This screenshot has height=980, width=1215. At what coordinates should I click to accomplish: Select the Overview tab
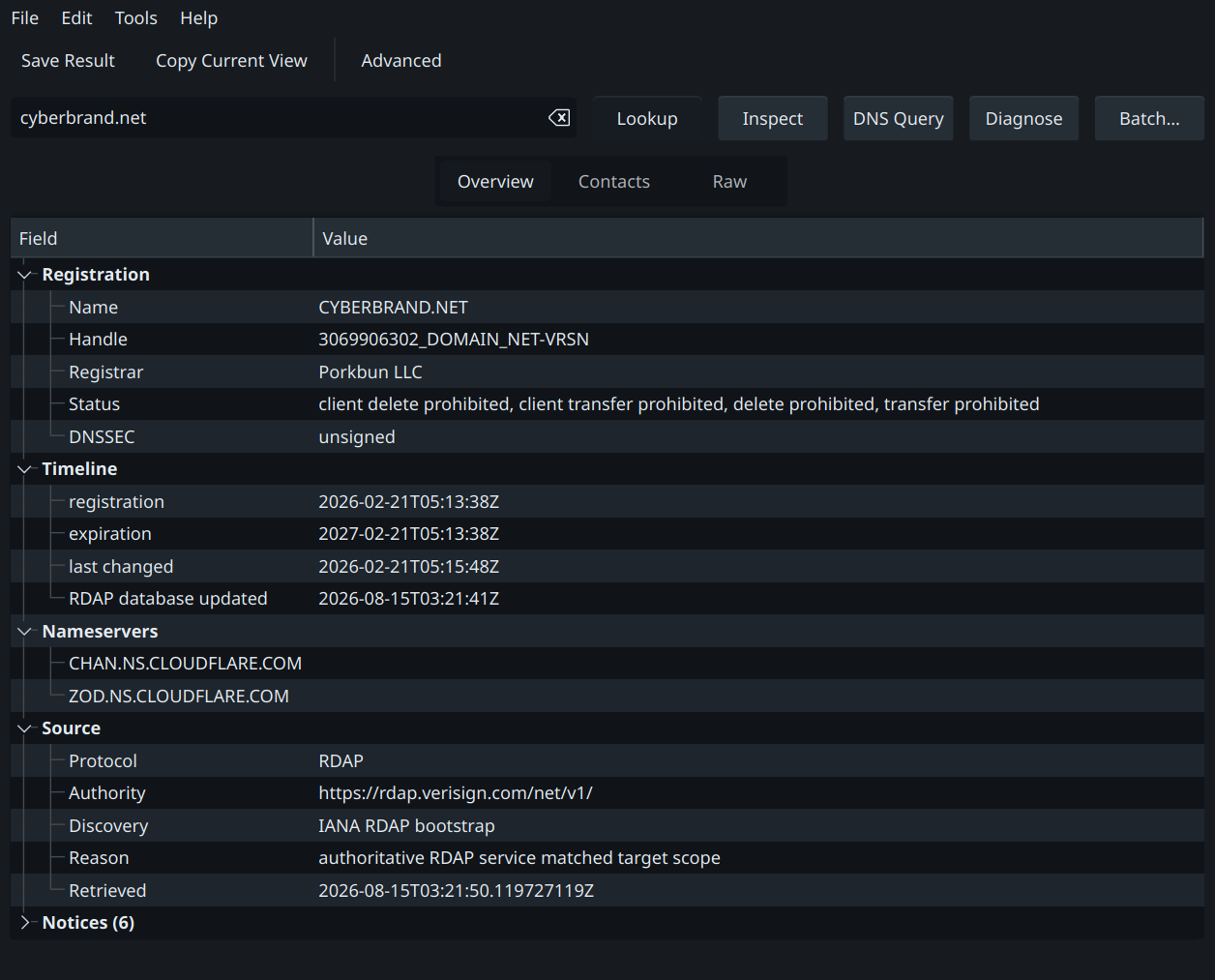click(495, 182)
